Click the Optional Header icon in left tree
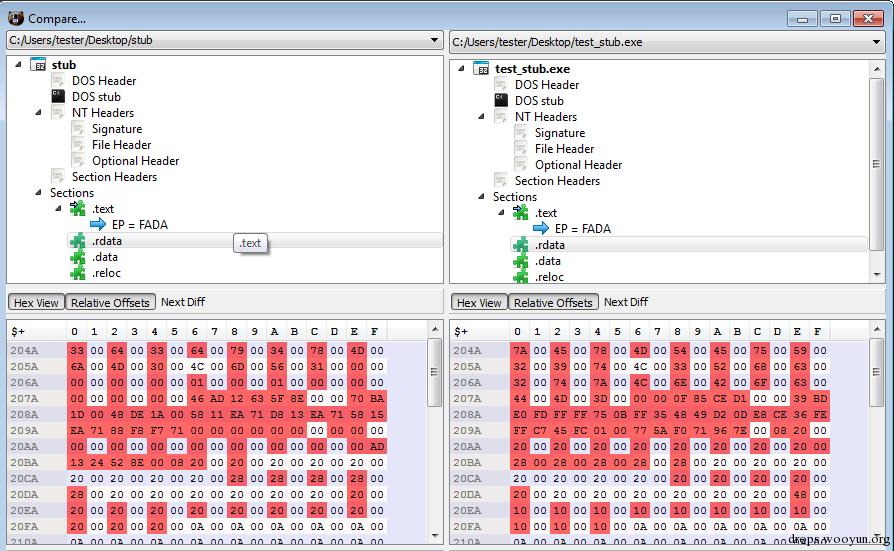 point(78,161)
